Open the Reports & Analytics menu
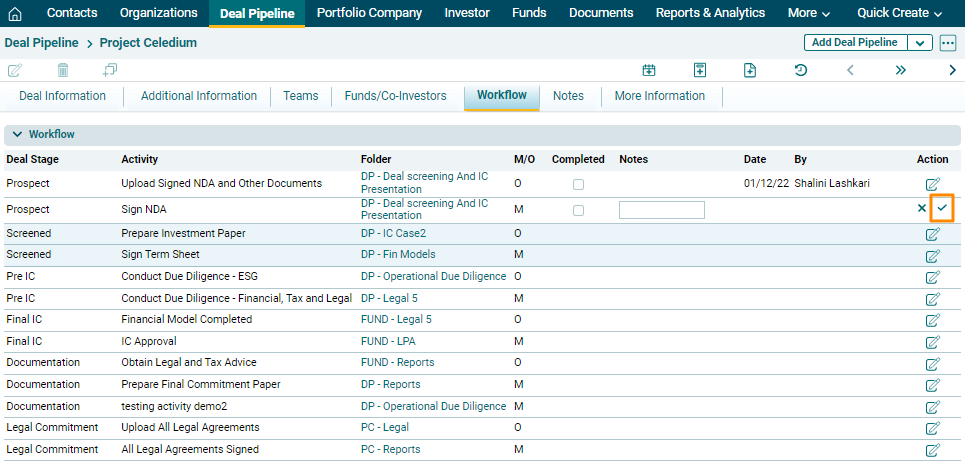This screenshot has height=469, width=965. point(710,13)
